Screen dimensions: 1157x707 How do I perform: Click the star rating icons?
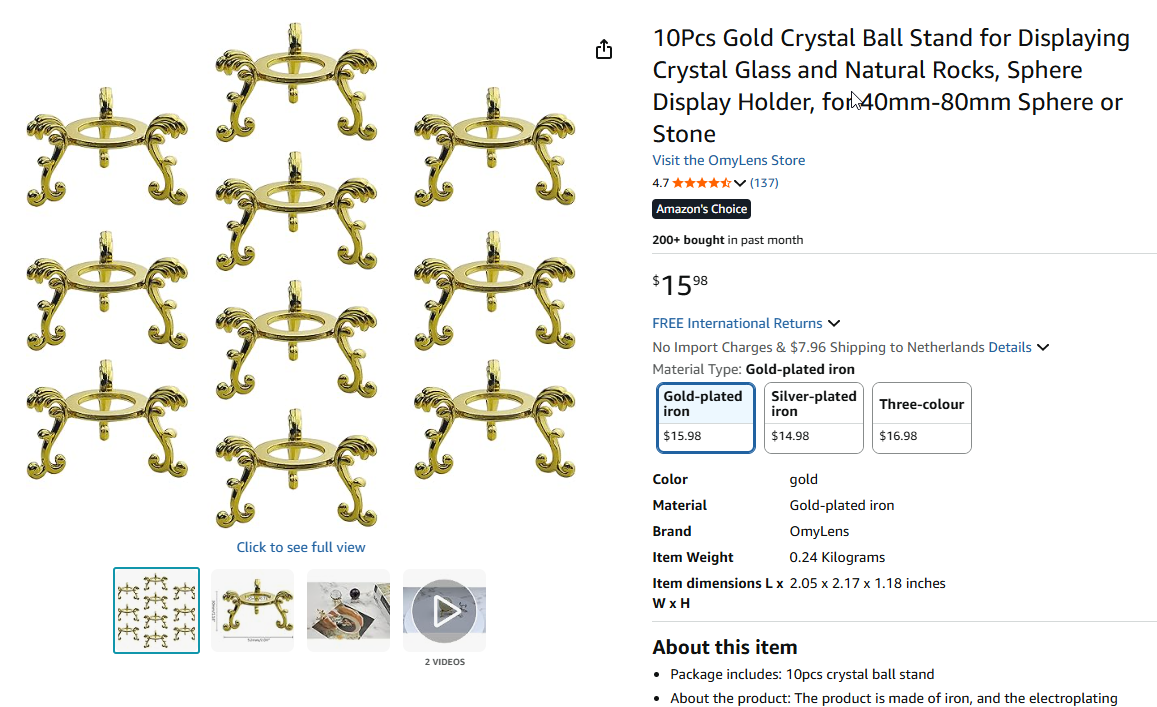701,183
